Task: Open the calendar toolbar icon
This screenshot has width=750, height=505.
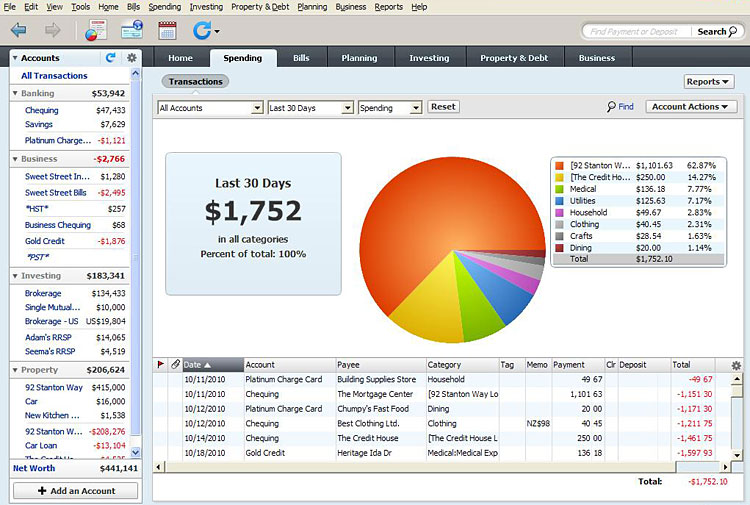Action: click(x=167, y=31)
